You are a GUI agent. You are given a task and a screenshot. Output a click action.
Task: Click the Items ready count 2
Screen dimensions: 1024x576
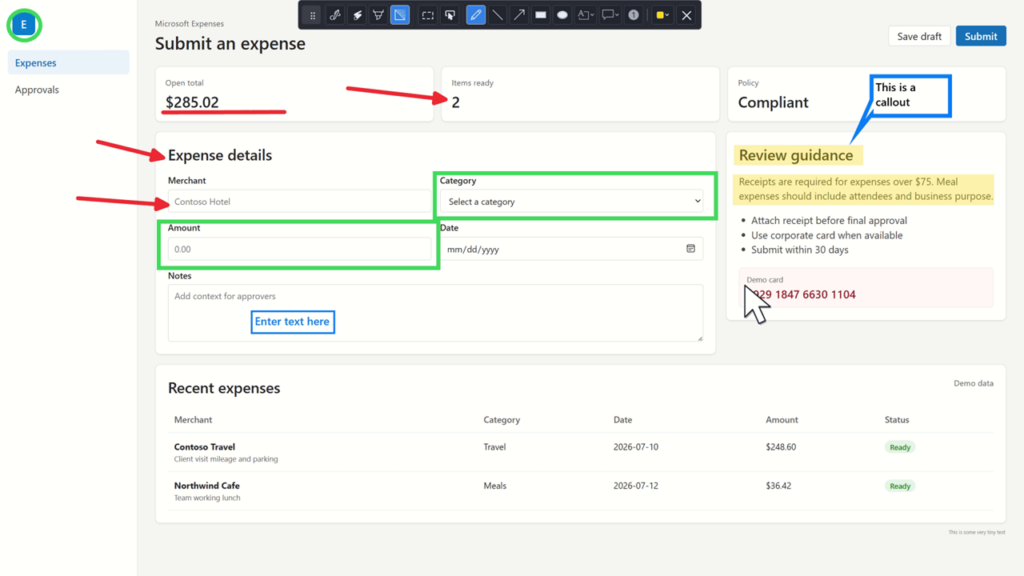pyautogui.click(x=455, y=102)
